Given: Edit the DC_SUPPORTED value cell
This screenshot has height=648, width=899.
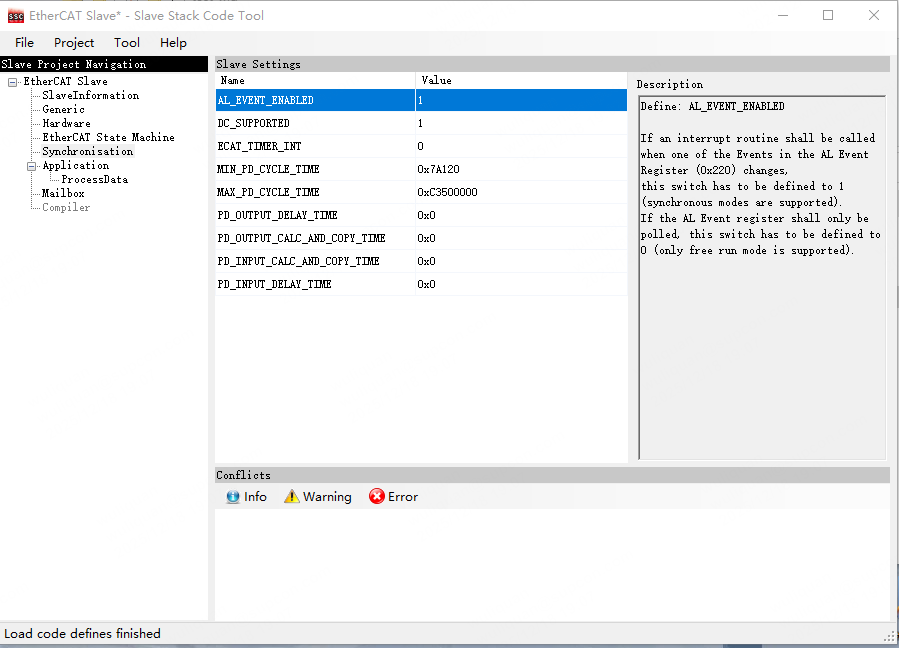Looking at the screenshot, I should tap(521, 123).
